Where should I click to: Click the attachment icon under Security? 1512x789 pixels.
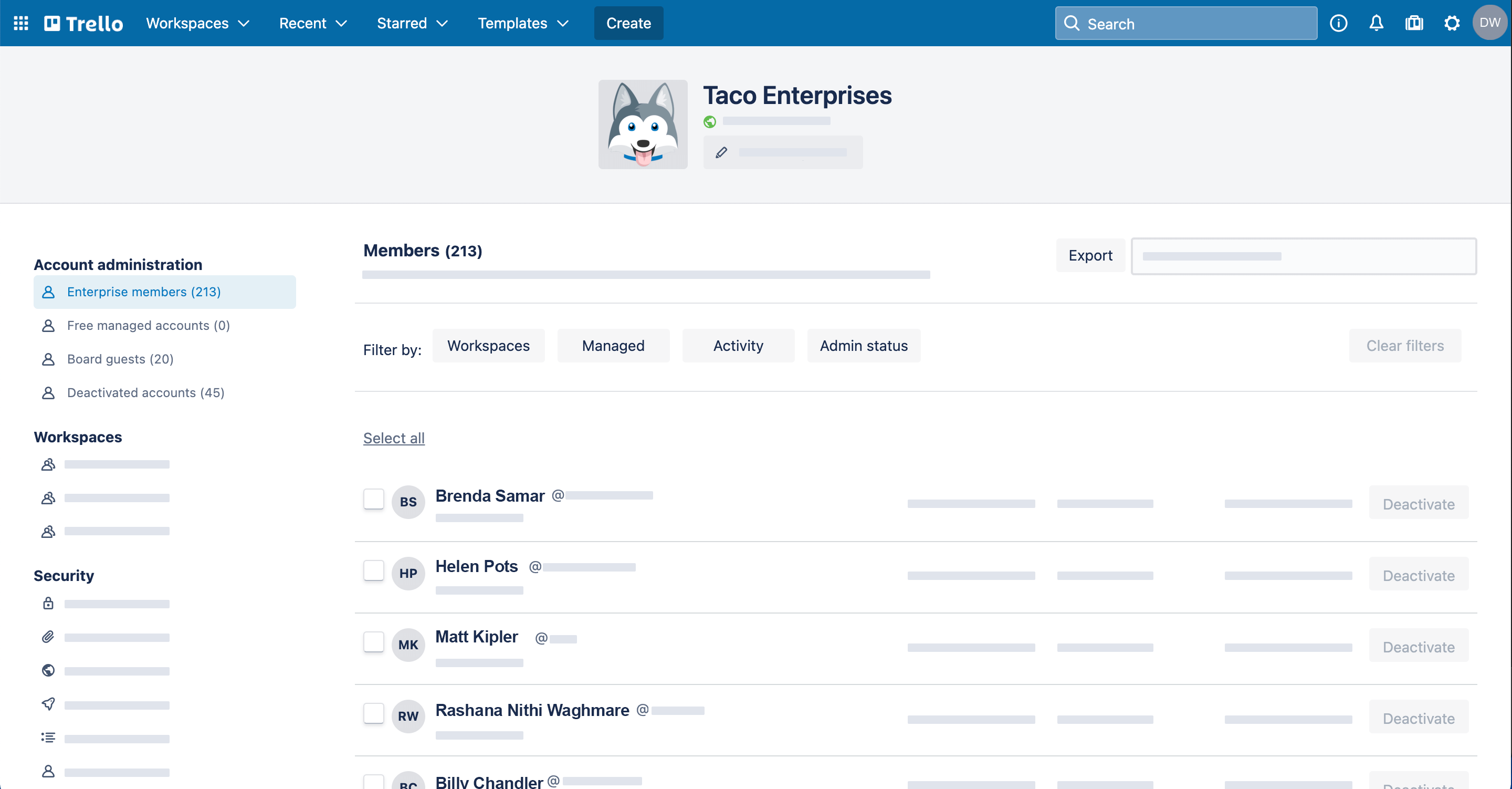click(48, 637)
